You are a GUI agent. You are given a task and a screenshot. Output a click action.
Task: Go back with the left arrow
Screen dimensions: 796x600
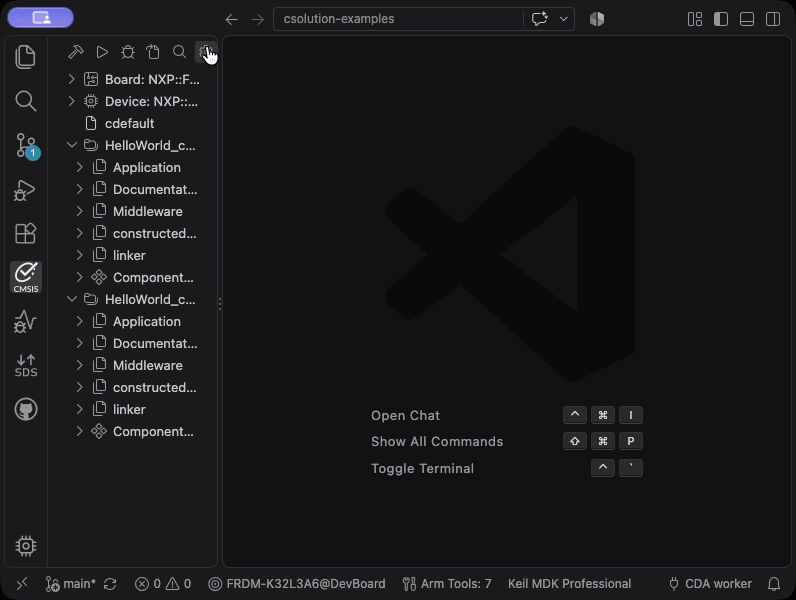pyautogui.click(x=232, y=19)
